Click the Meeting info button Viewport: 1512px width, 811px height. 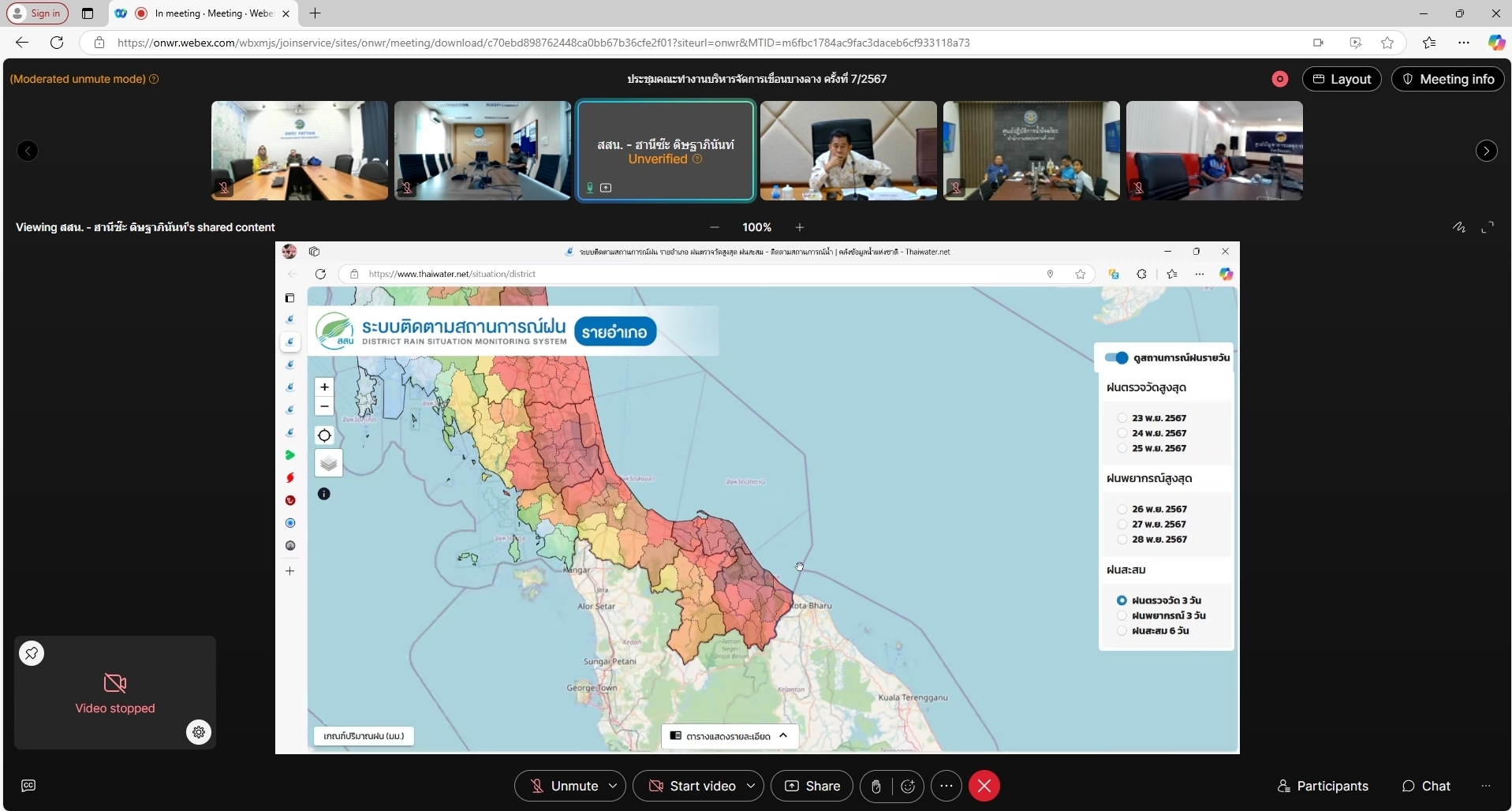1447,79
